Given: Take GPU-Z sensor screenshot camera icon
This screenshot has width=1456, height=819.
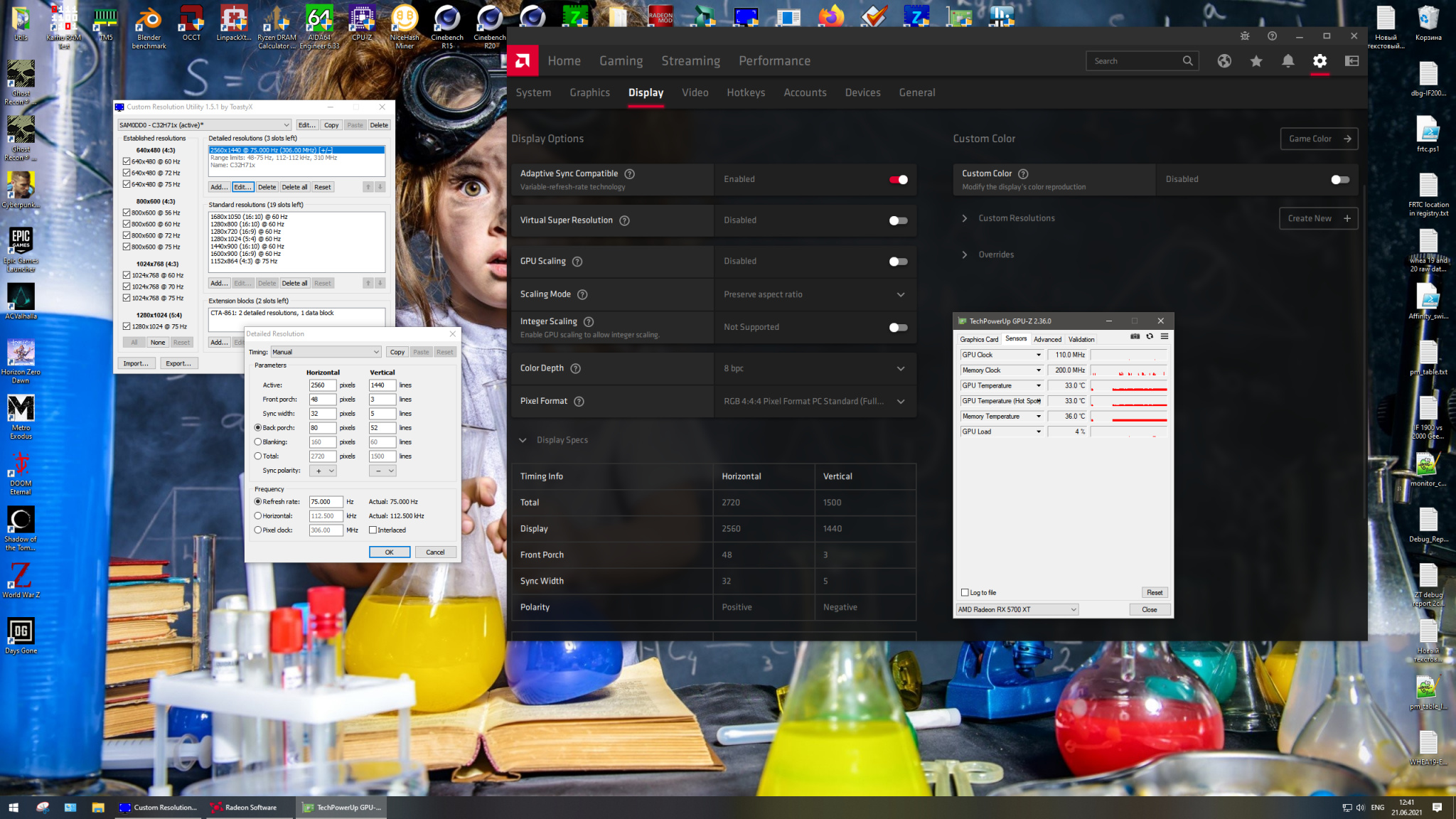Looking at the screenshot, I should (x=1135, y=336).
